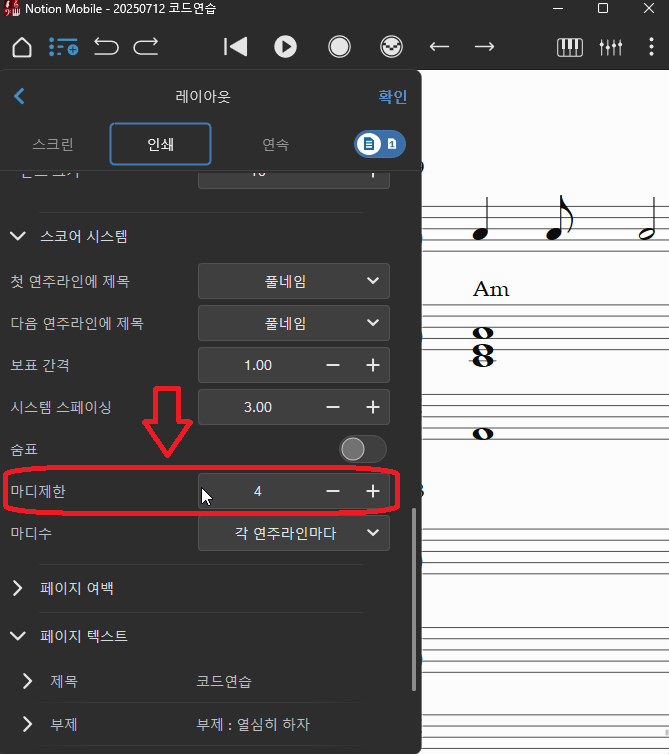Toggle the 쉼표 switch

click(363, 449)
